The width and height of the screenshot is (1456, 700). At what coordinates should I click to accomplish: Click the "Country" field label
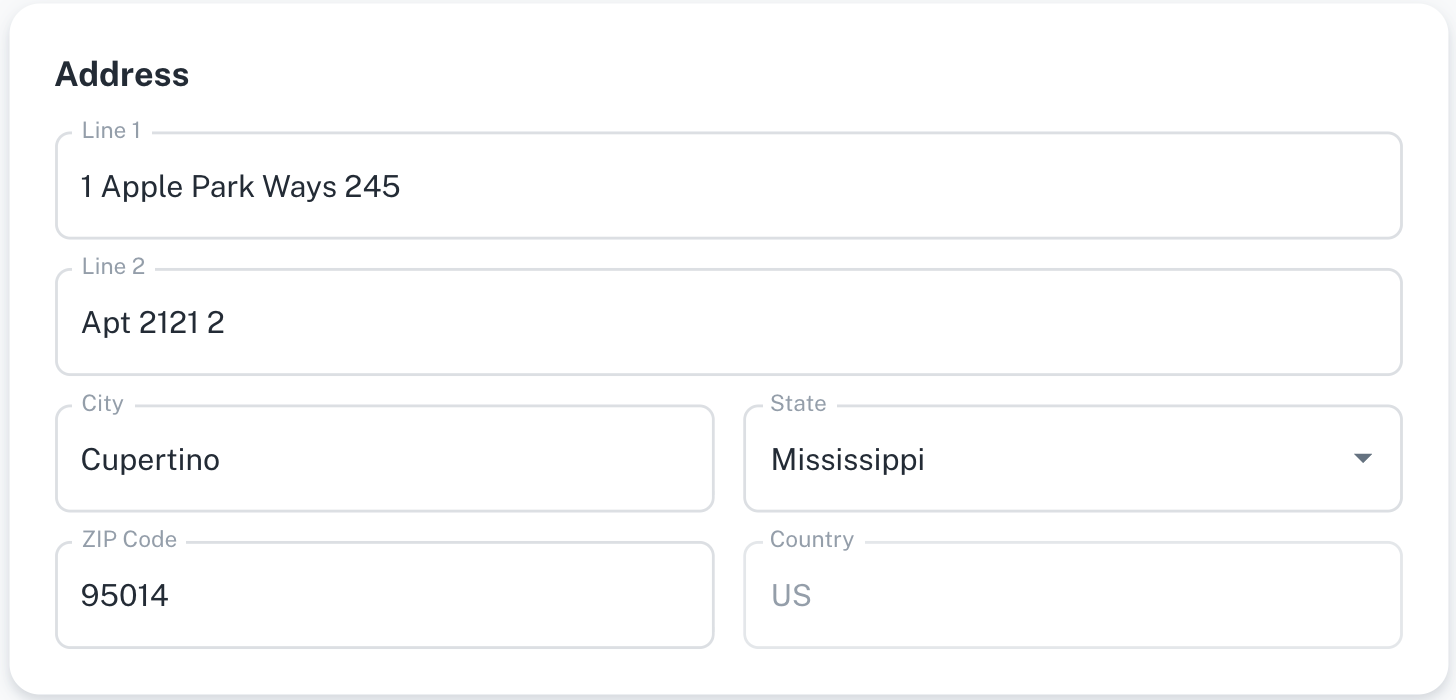tap(811, 539)
